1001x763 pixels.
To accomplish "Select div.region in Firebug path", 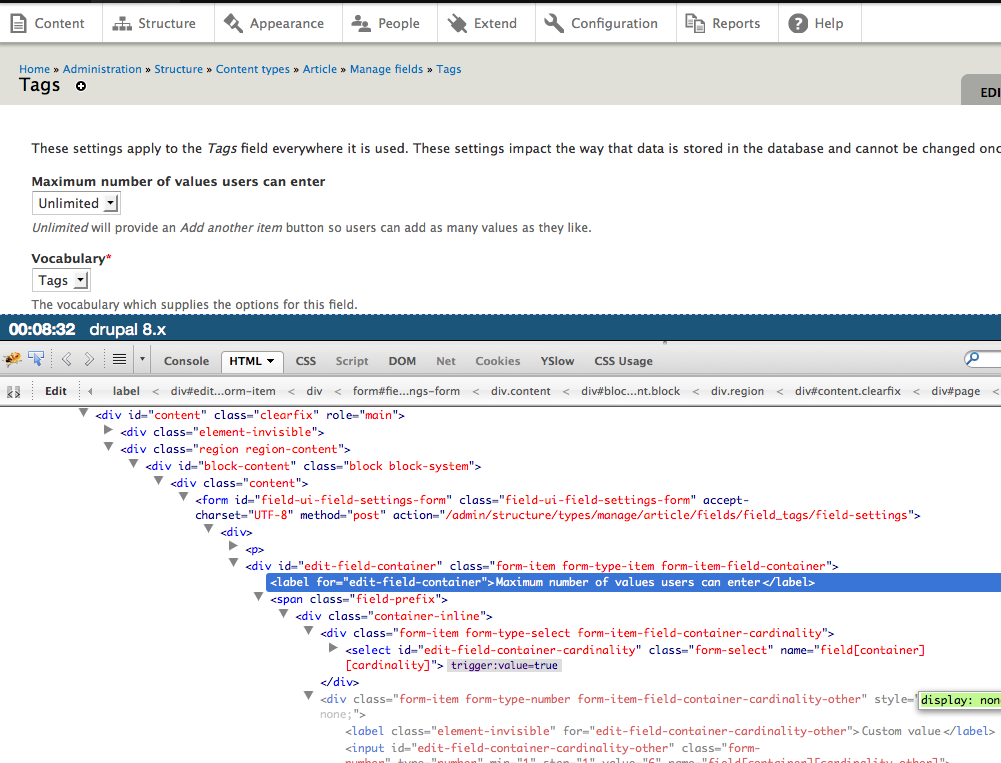I will click(737, 391).
